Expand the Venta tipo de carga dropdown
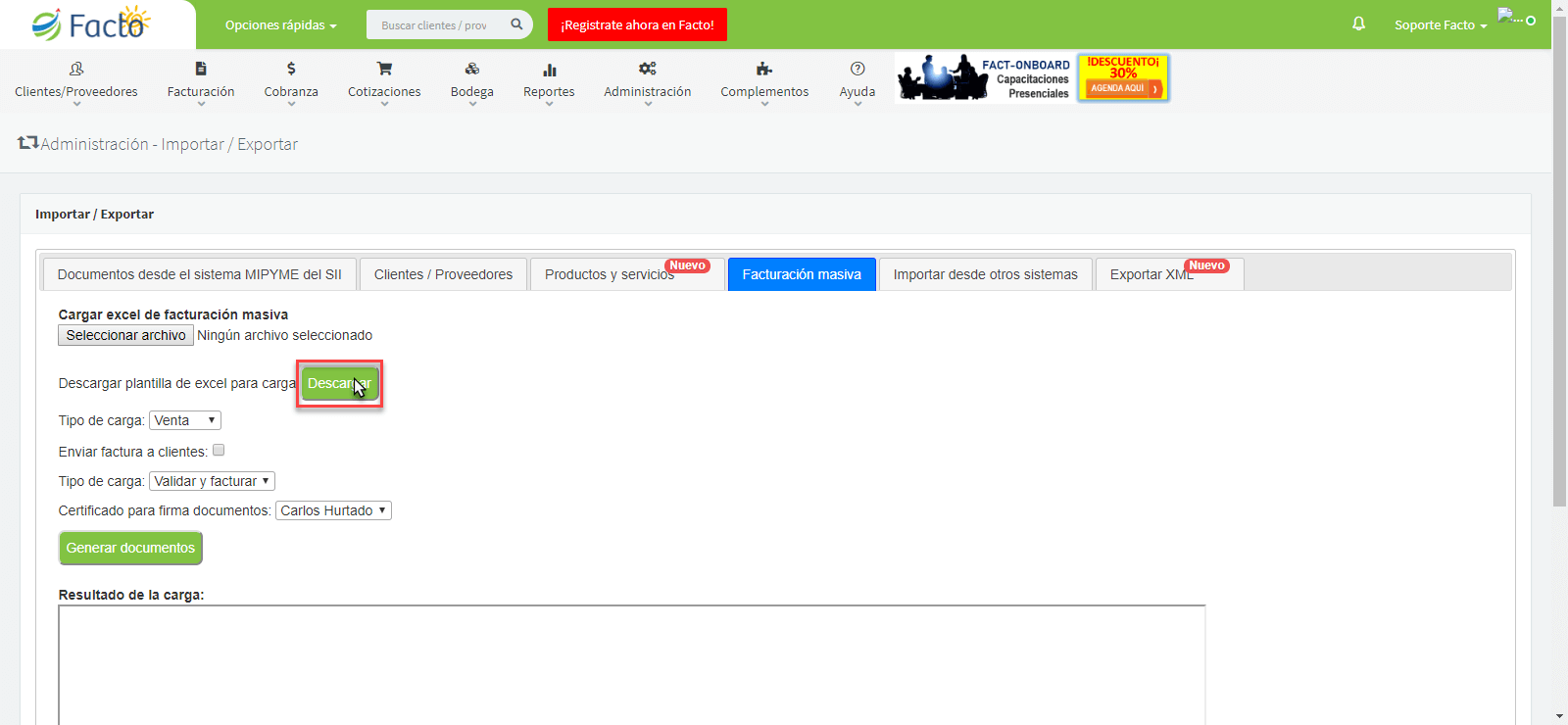 (185, 420)
